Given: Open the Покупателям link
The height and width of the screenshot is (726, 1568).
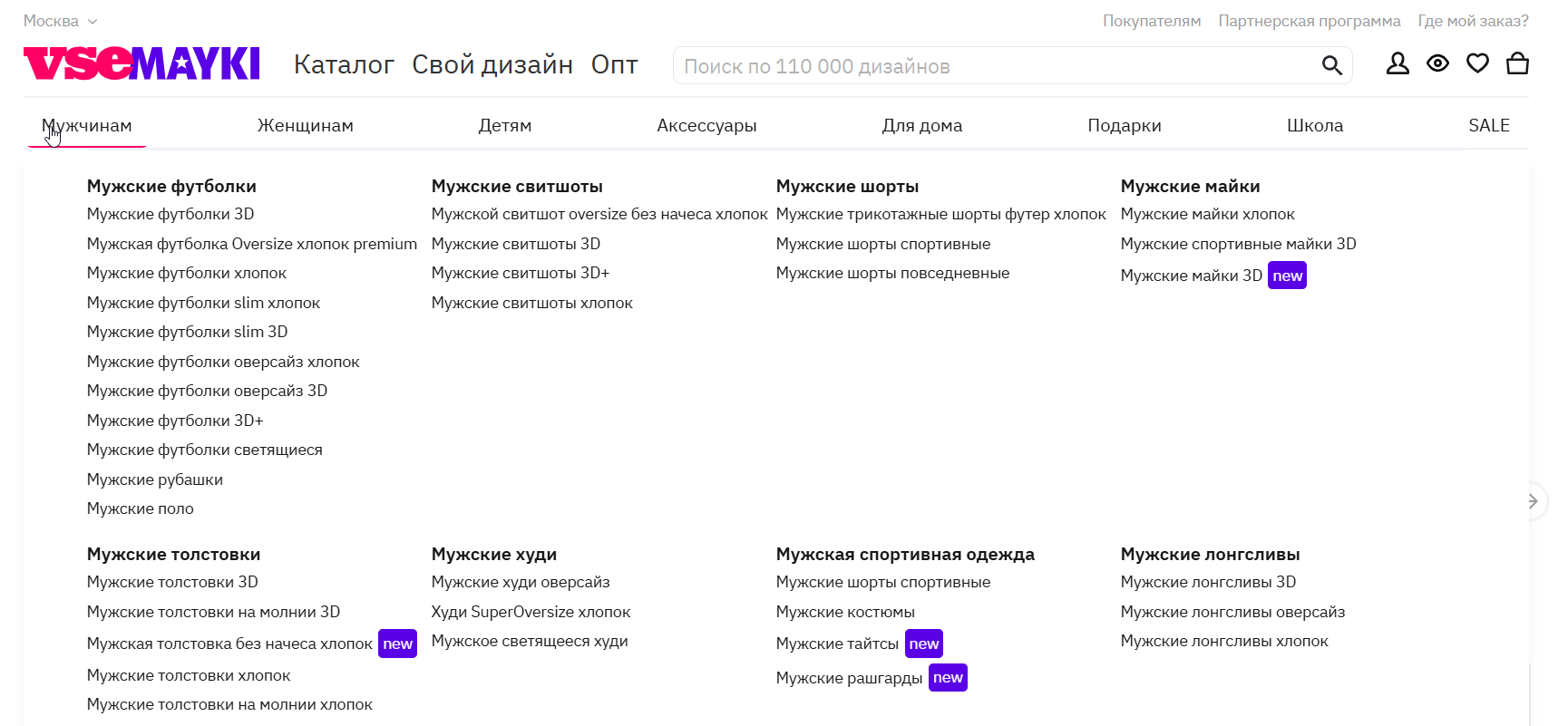Looking at the screenshot, I should point(1152,21).
